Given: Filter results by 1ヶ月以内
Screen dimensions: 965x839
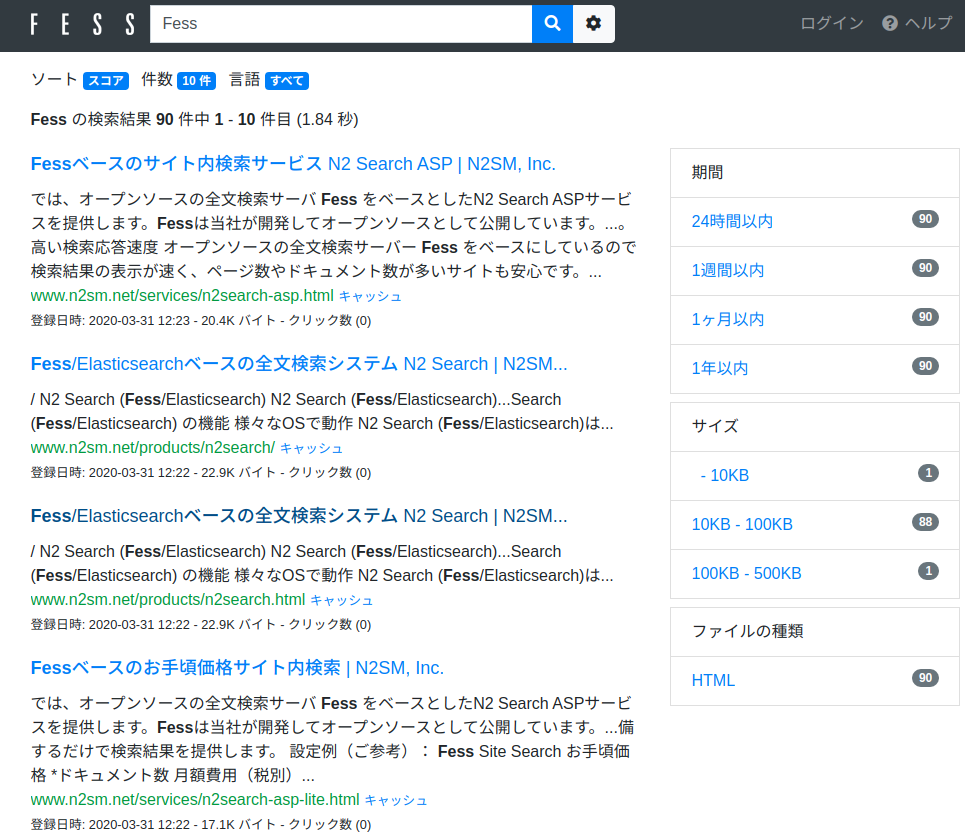Looking at the screenshot, I should click(728, 320).
